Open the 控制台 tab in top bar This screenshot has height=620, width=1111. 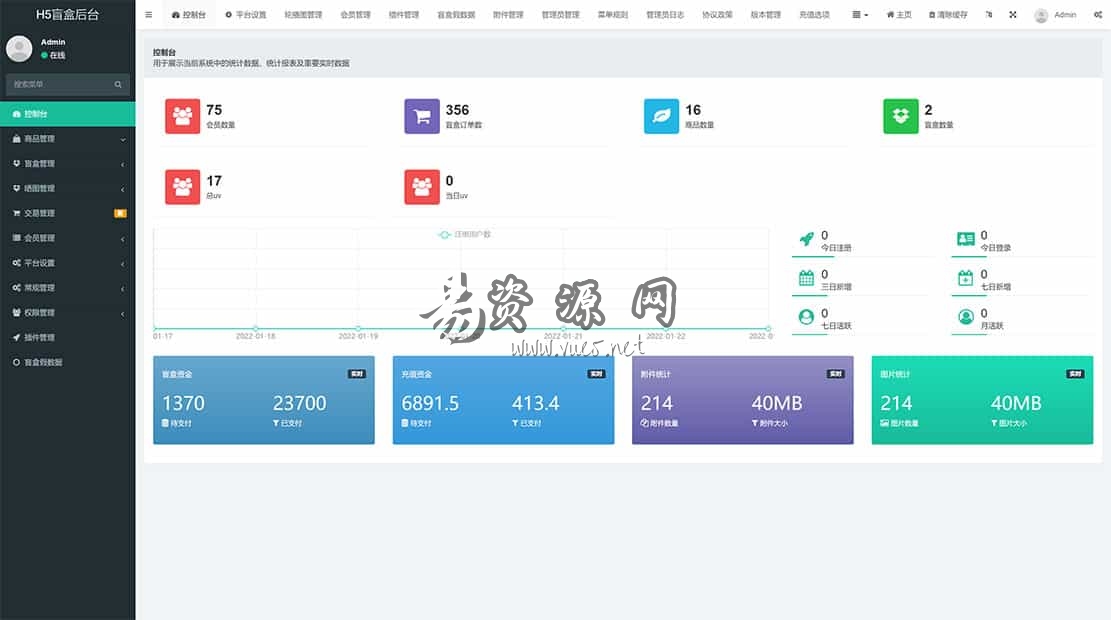pyautogui.click(x=188, y=14)
